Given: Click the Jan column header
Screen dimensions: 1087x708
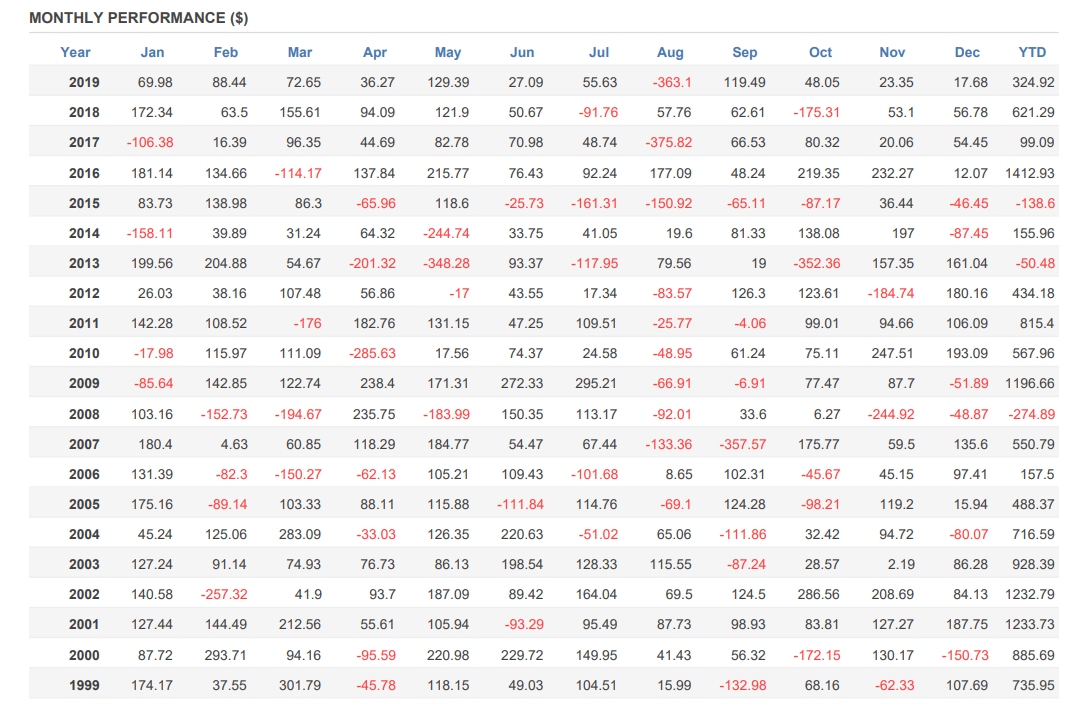Looking at the screenshot, I should (x=152, y=53).
